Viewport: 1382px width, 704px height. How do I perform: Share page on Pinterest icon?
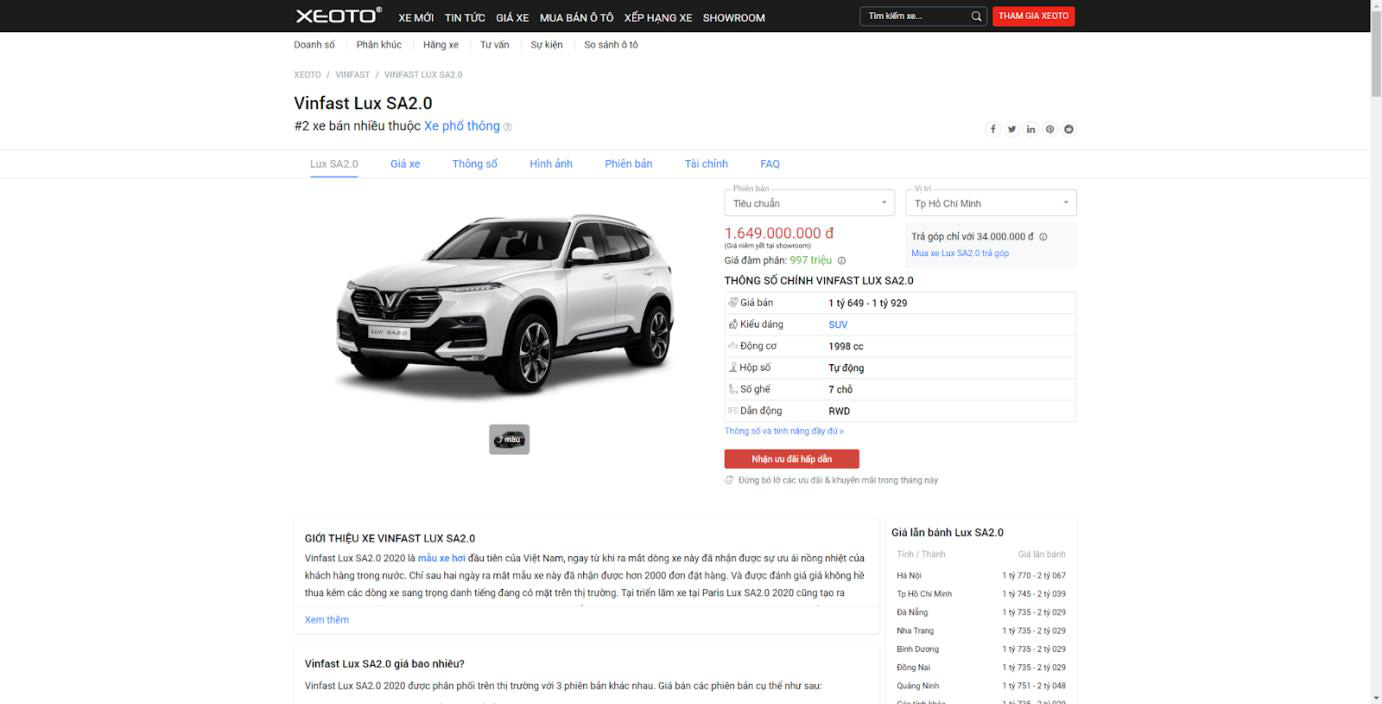[1050, 129]
